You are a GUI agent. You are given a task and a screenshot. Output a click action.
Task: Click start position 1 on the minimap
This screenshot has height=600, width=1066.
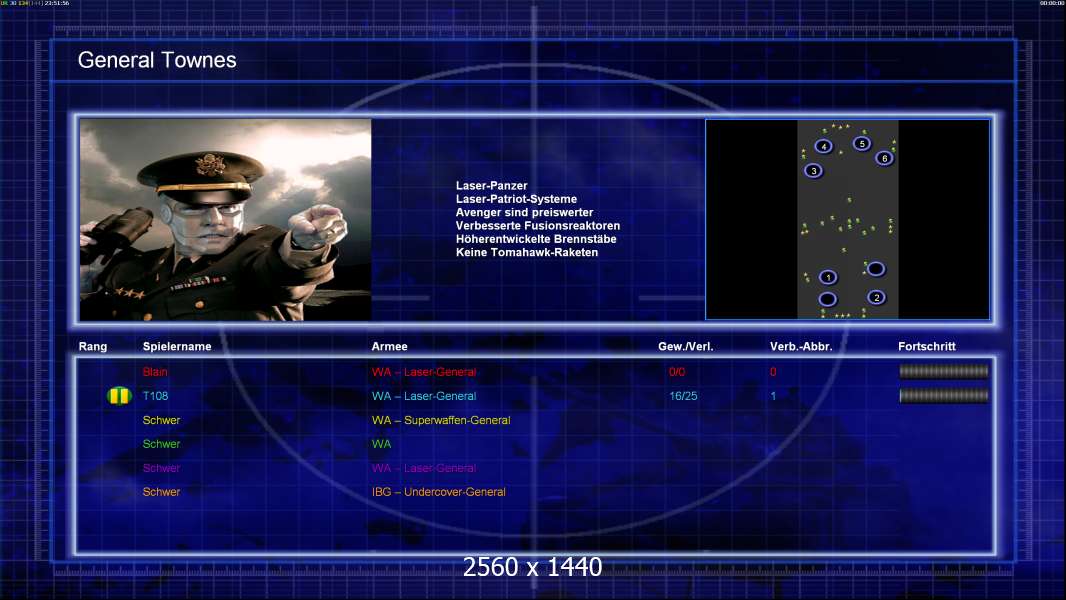[827, 277]
